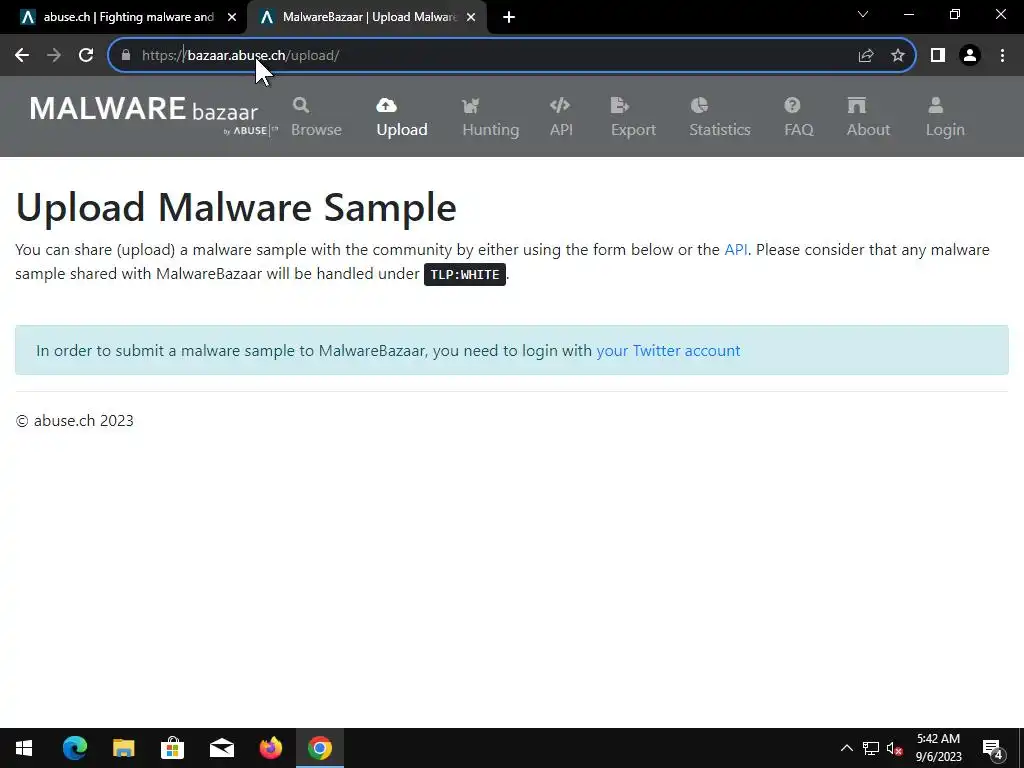1024x768 pixels.
Task: Close the abuse.ch tab
Action: [x=232, y=17]
